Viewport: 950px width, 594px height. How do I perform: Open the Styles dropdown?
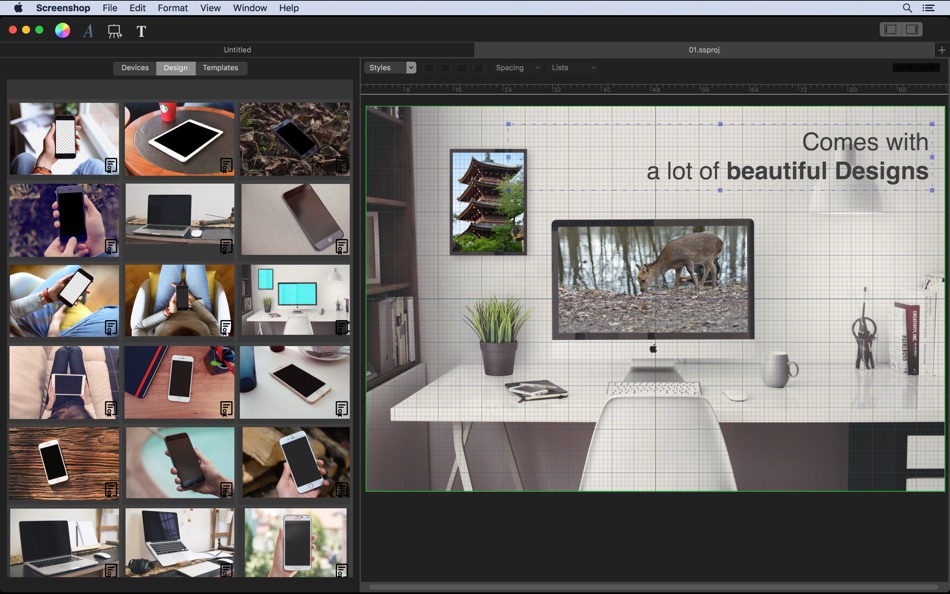390,68
